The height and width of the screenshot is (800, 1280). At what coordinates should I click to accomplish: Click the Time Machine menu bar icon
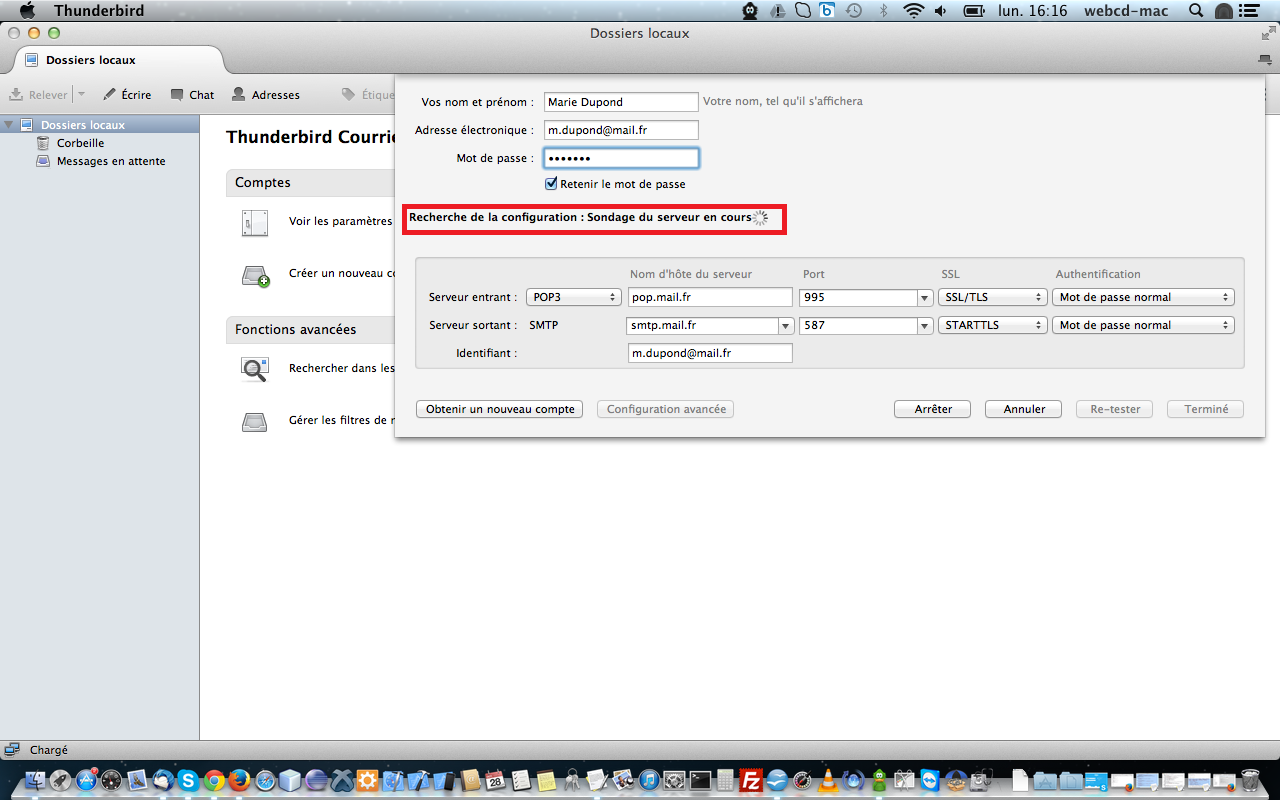(x=854, y=11)
